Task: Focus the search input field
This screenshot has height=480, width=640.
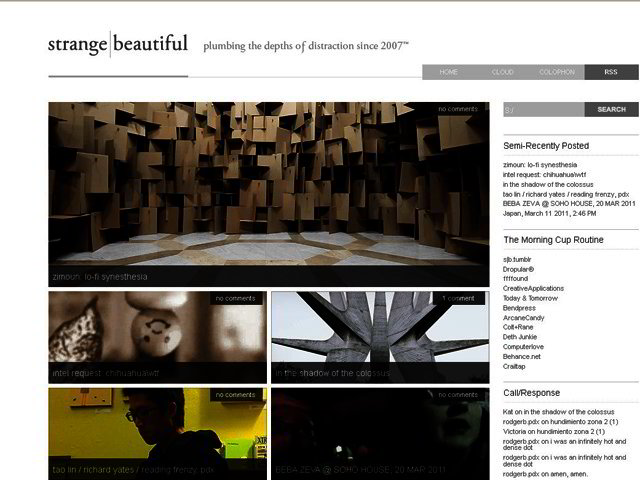Action: [544, 109]
